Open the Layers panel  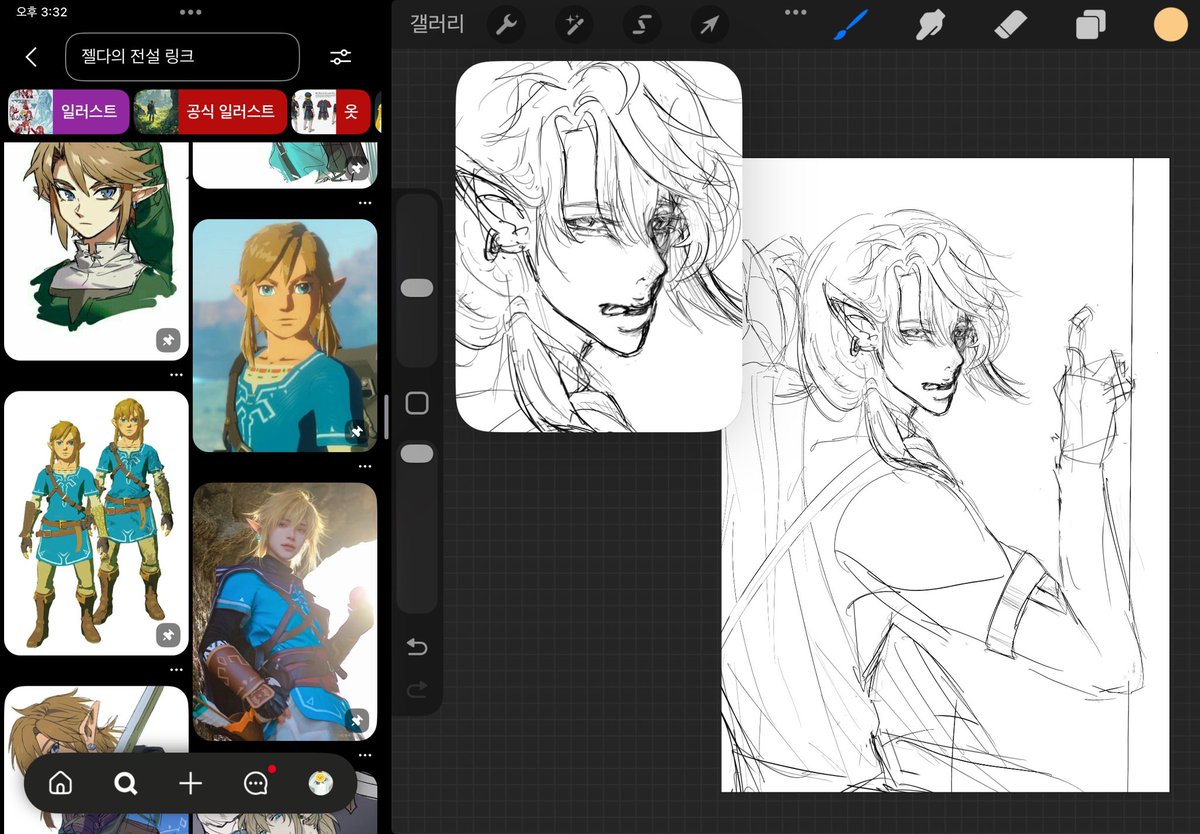1091,25
